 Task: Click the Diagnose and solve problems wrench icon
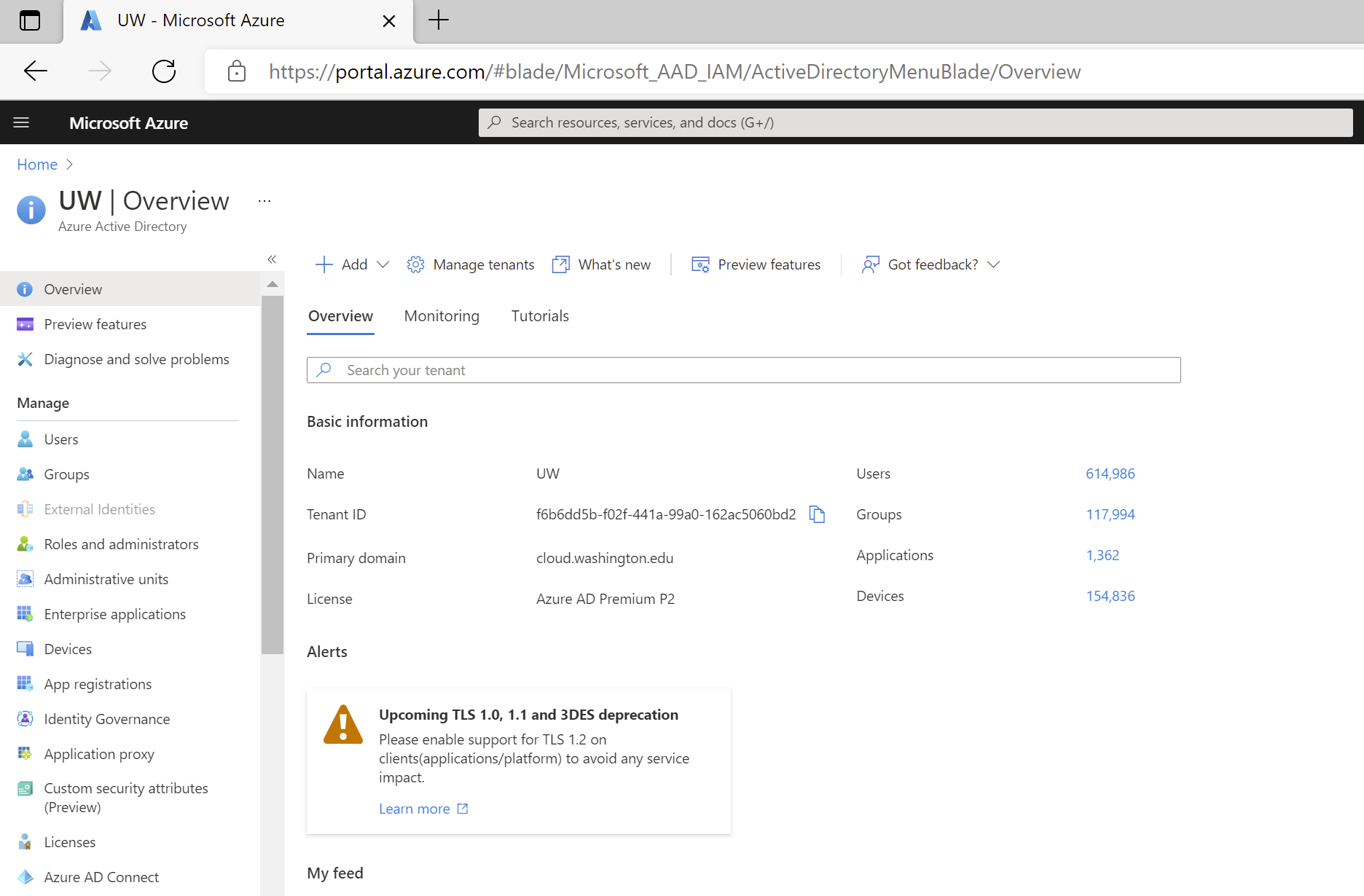coord(25,359)
